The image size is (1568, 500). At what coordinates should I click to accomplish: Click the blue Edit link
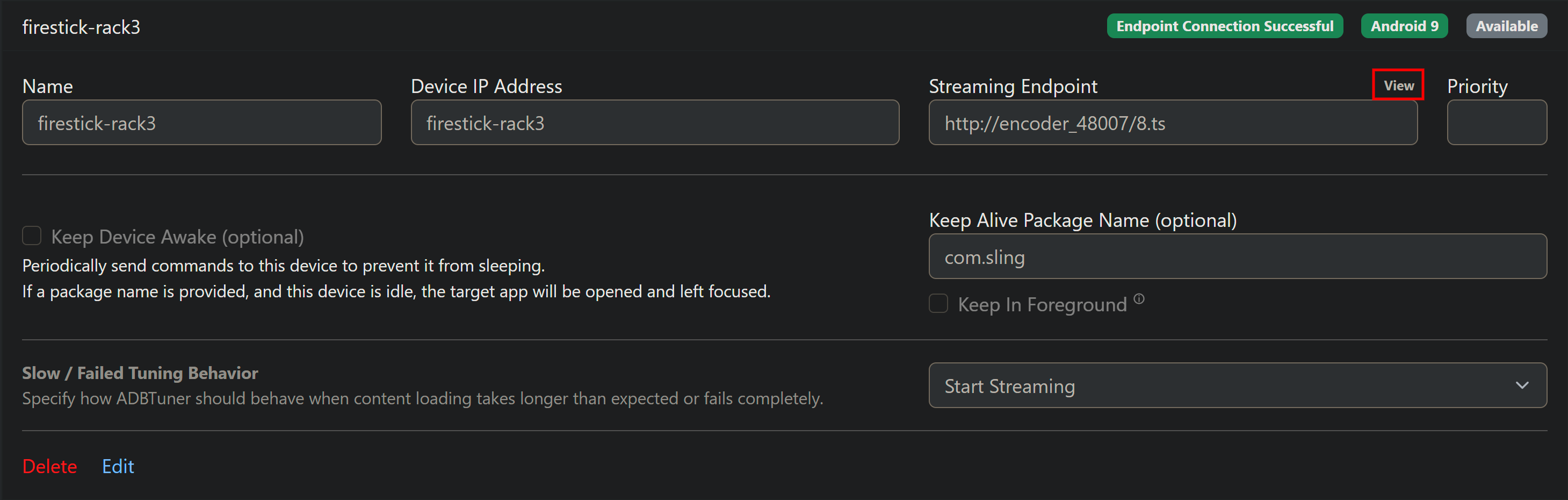(x=118, y=467)
